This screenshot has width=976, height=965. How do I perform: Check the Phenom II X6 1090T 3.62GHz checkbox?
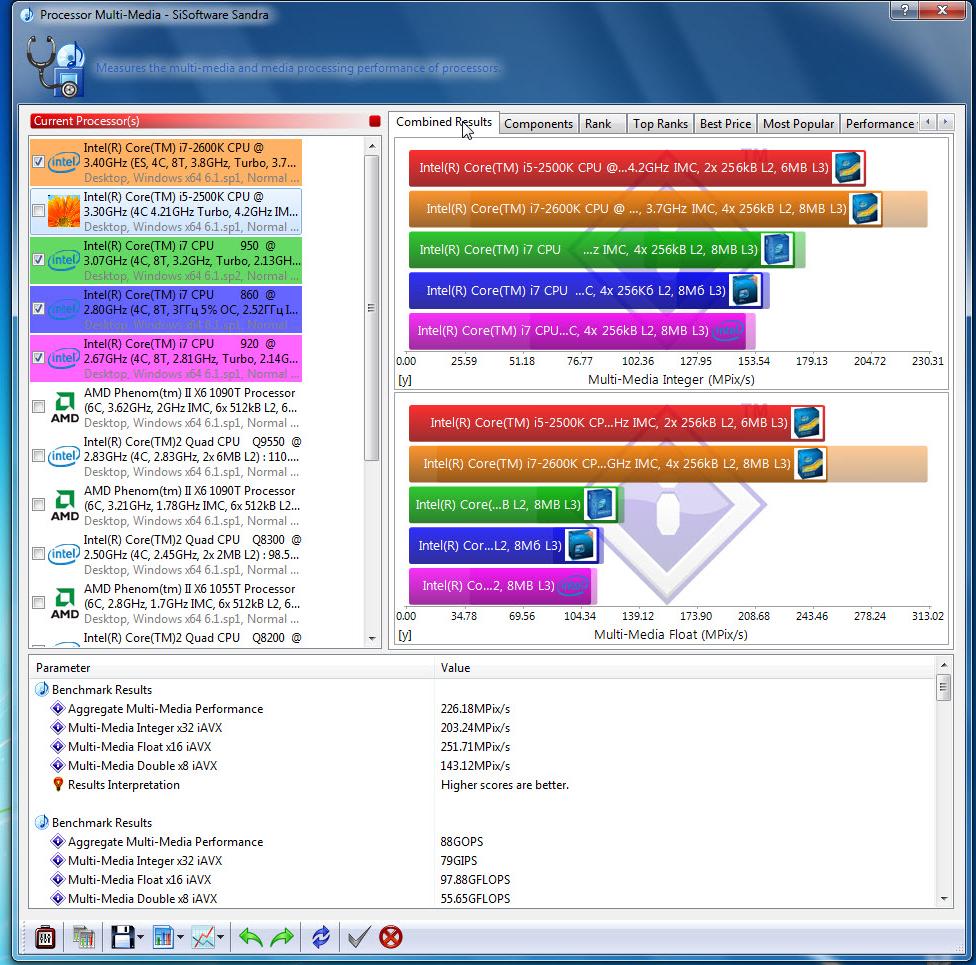click(x=38, y=407)
